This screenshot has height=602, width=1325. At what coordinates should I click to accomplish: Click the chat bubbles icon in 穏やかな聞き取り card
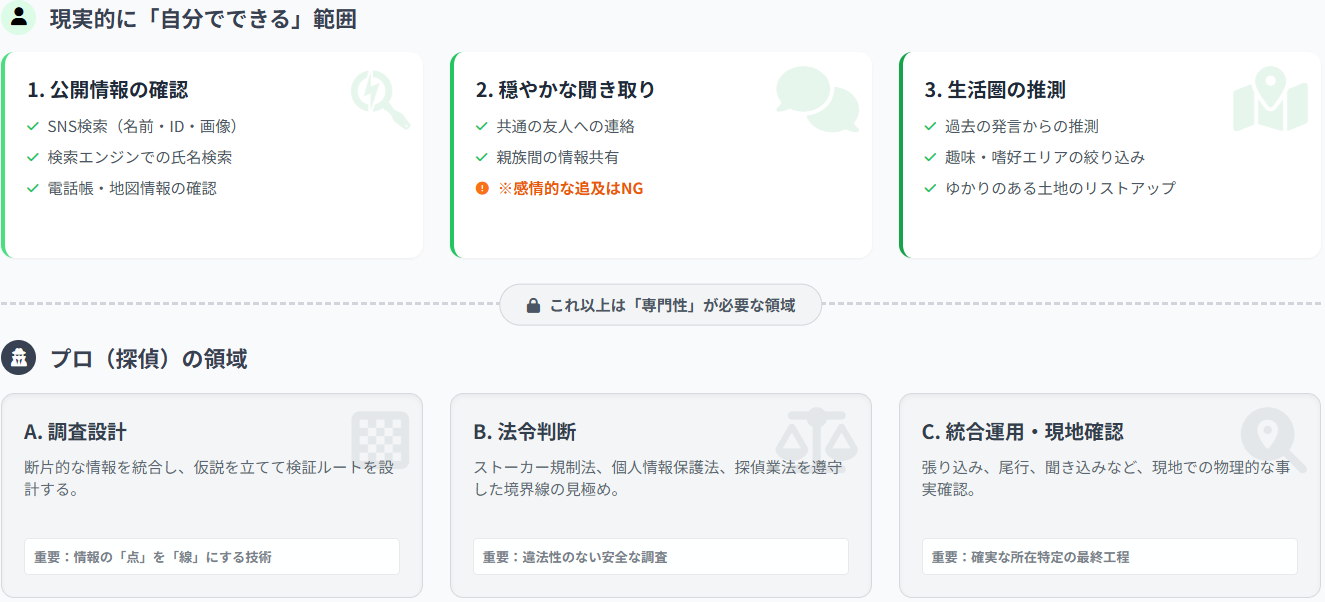click(818, 98)
